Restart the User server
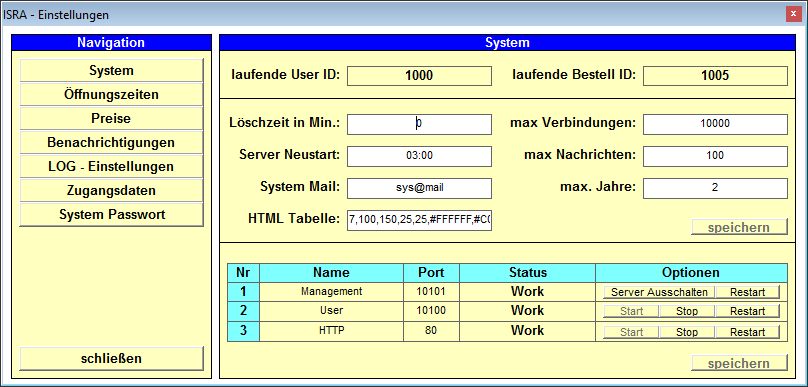The width and height of the screenshot is (808, 387). coord(747,311)
